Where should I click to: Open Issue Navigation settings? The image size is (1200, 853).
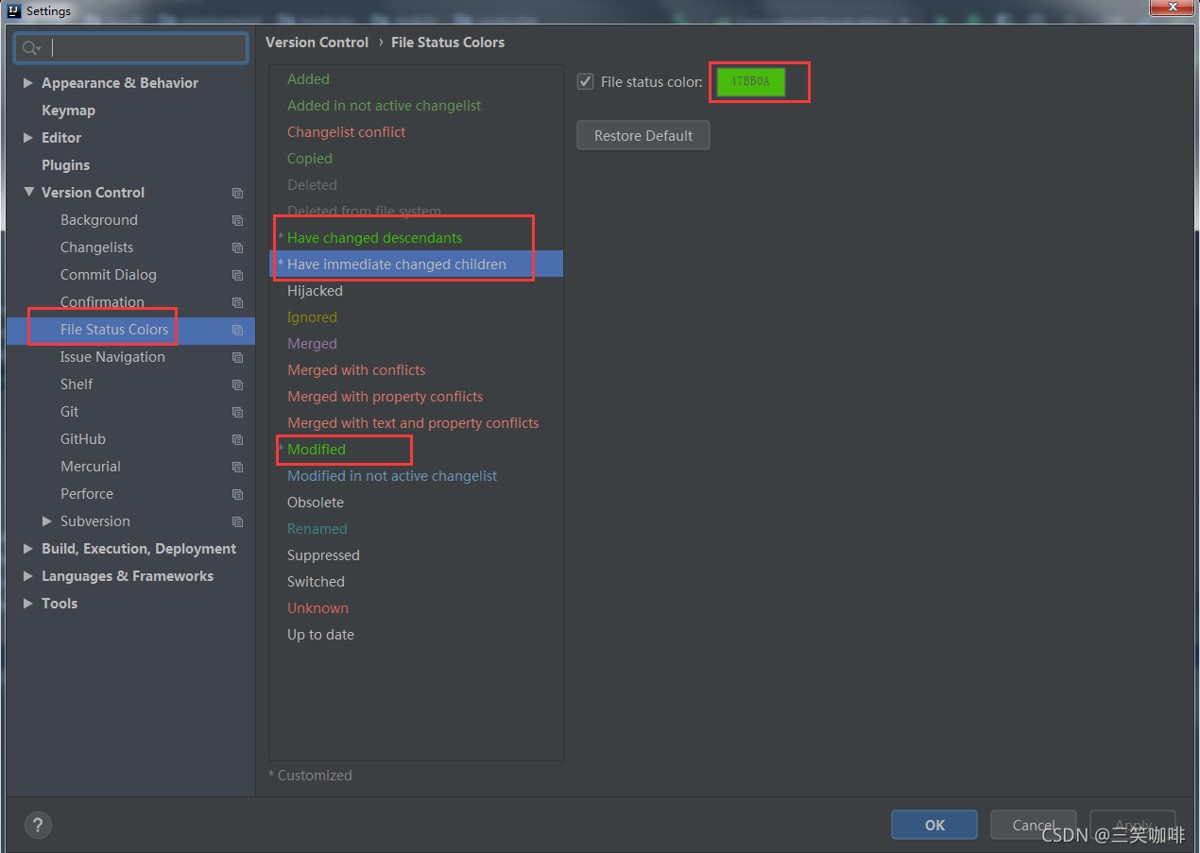pos(112,357)
